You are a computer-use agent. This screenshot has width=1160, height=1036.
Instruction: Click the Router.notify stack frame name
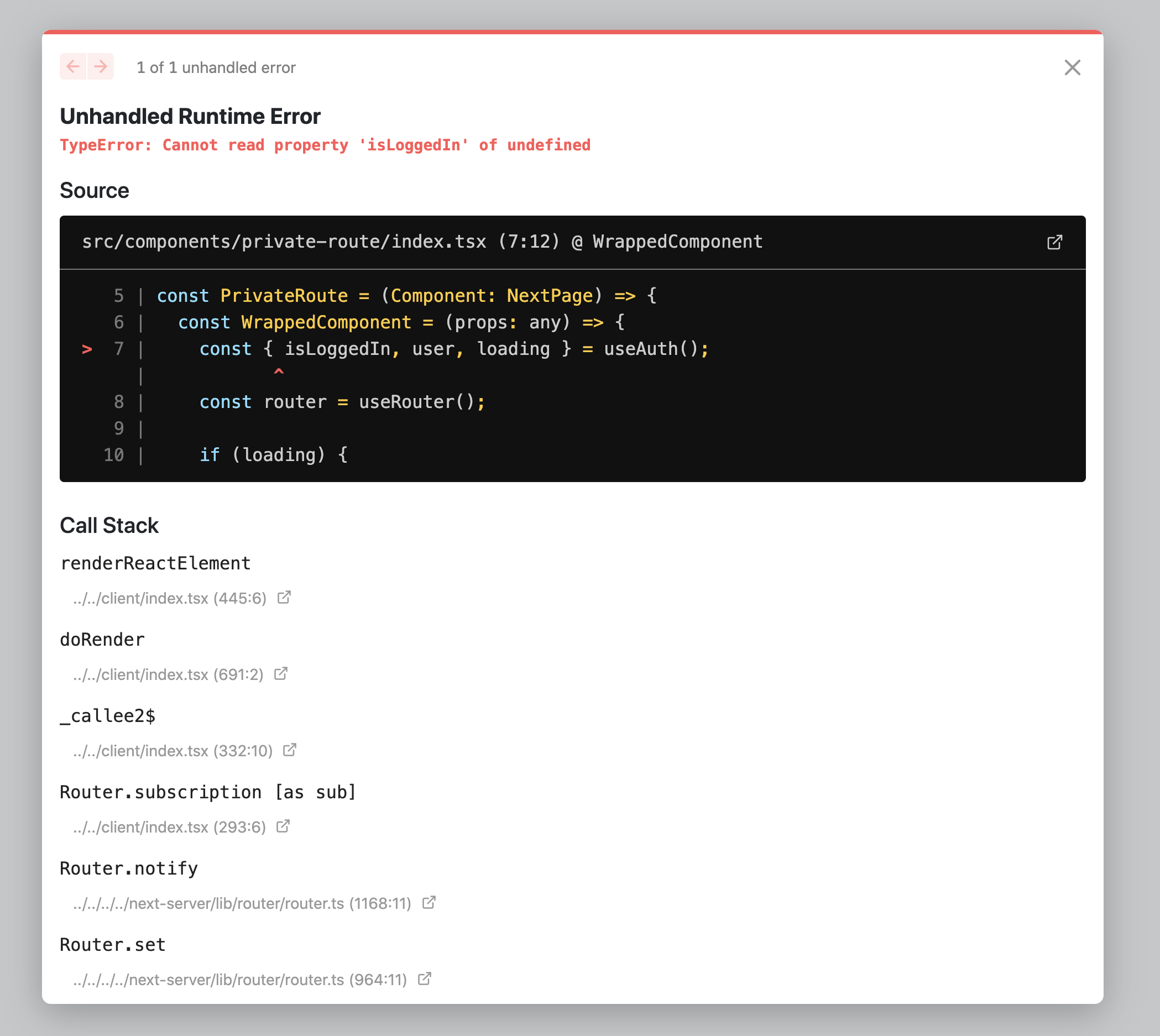tap(129, 867)
